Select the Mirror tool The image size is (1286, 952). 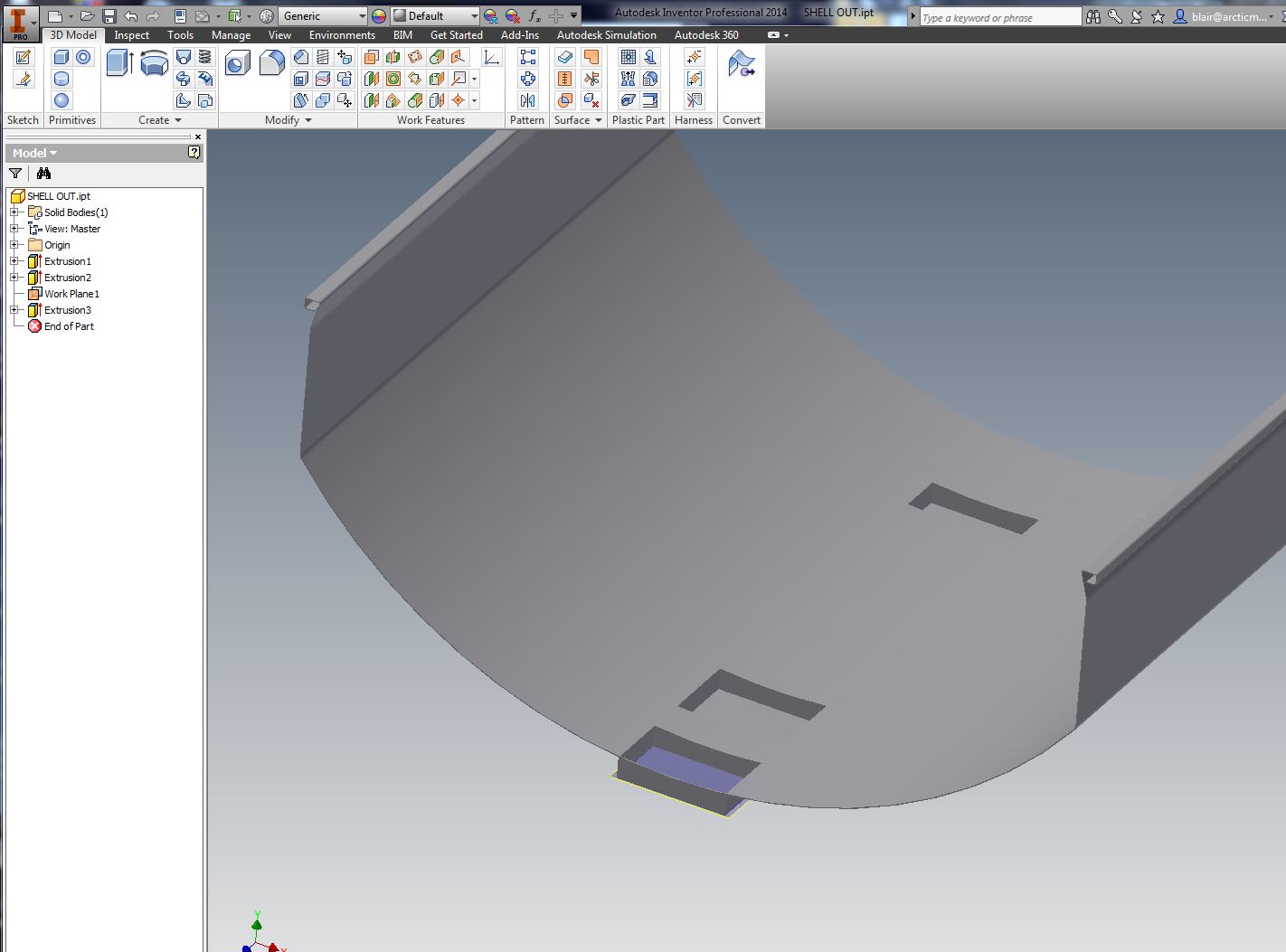point(528,100)
